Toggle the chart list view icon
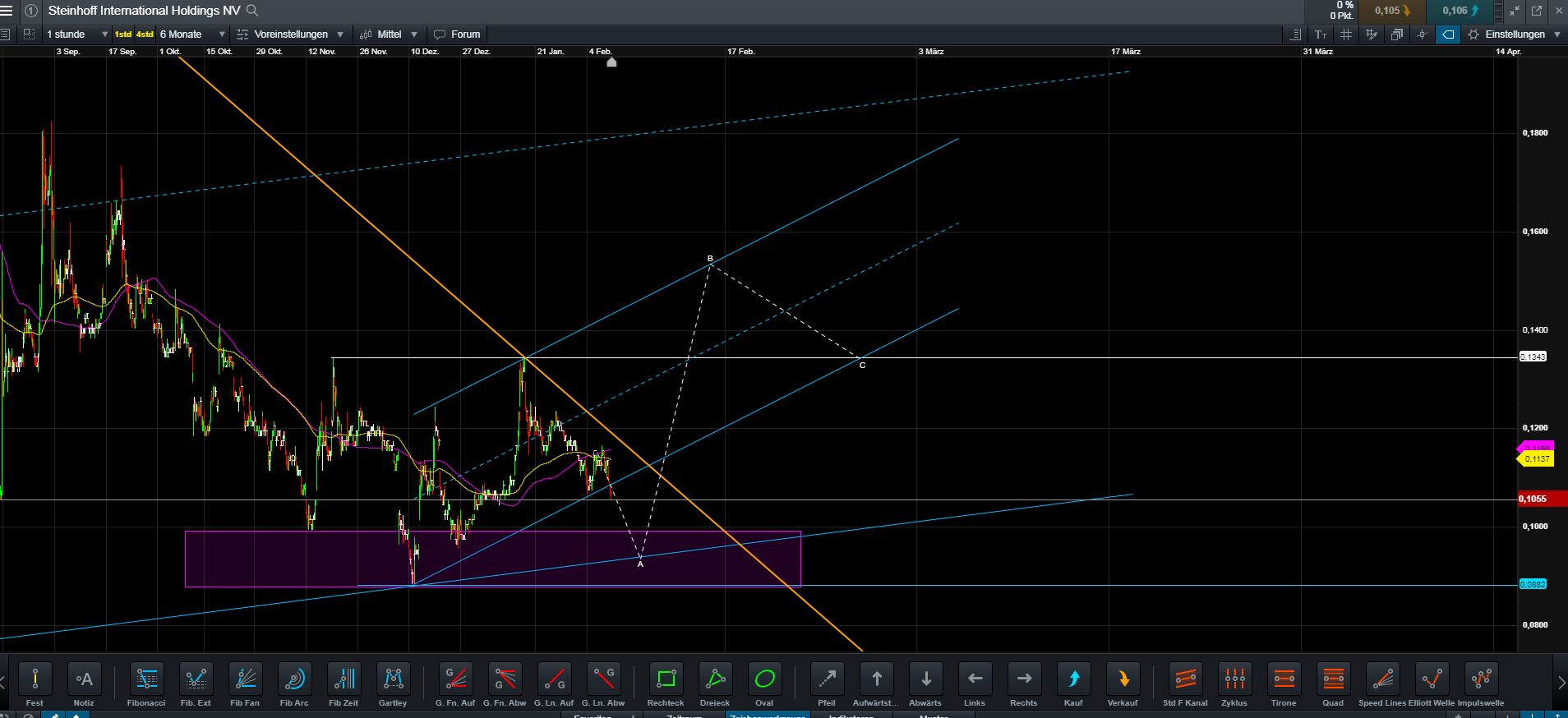The height and width of the screenshot is (718, 1568). [x=5, y=35]
